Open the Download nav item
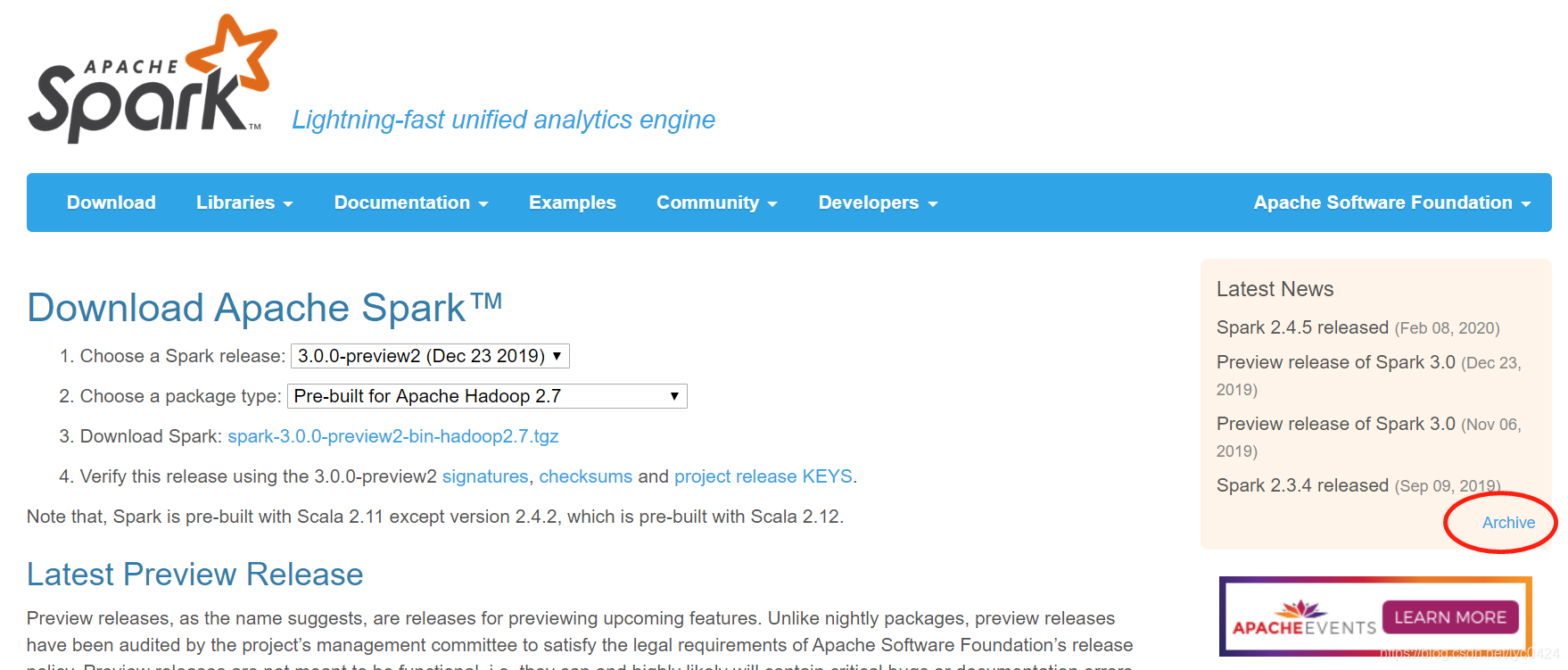 coord(111,203)
